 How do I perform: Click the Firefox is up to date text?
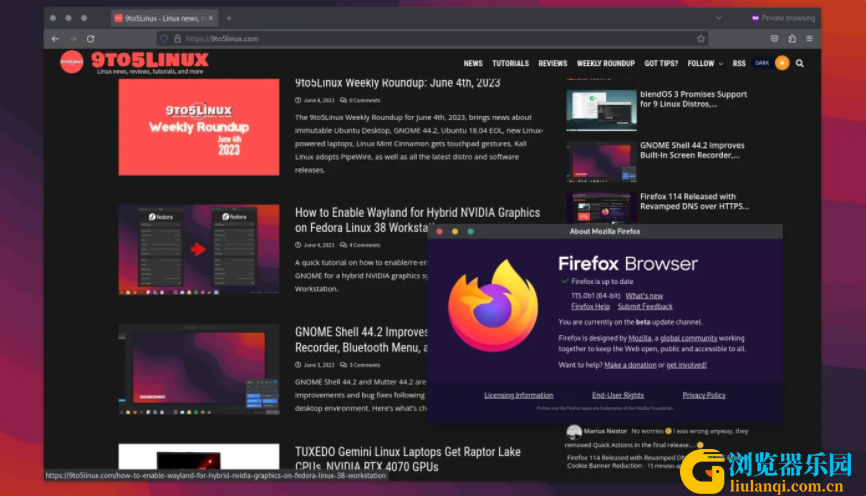602,282
